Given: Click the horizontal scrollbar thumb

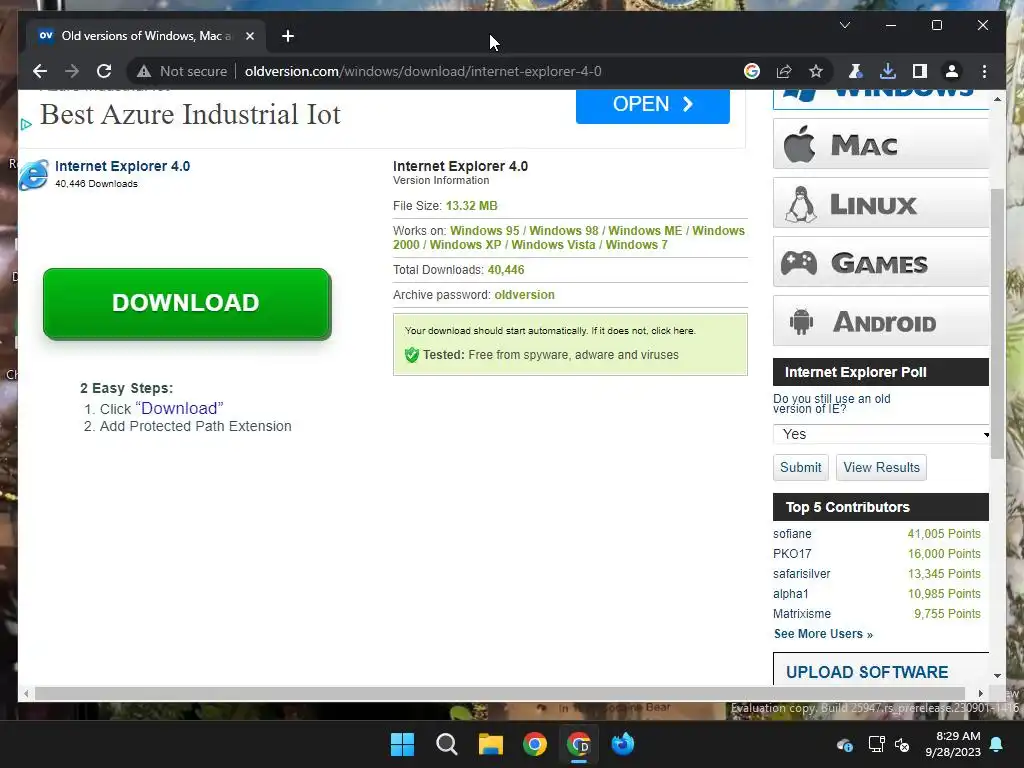Looking at the screenshot, I should coord(500,694).
